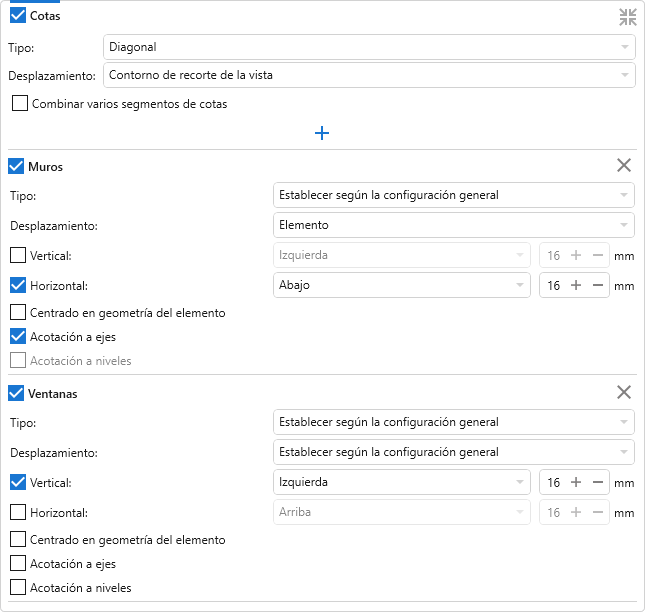Enable the Horizontal checkbox under Ventanas
The height and width of the screenshot is (612, 645).
(x=18, y=513)
